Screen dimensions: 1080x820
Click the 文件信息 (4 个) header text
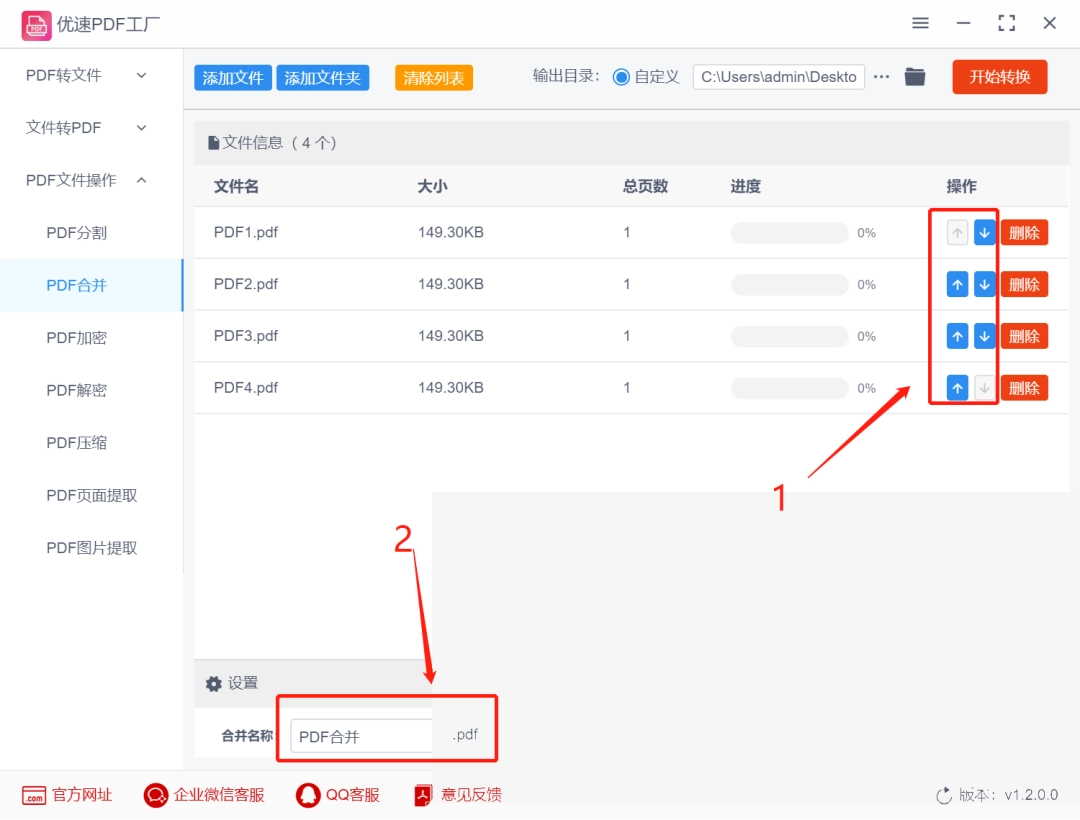279,143
